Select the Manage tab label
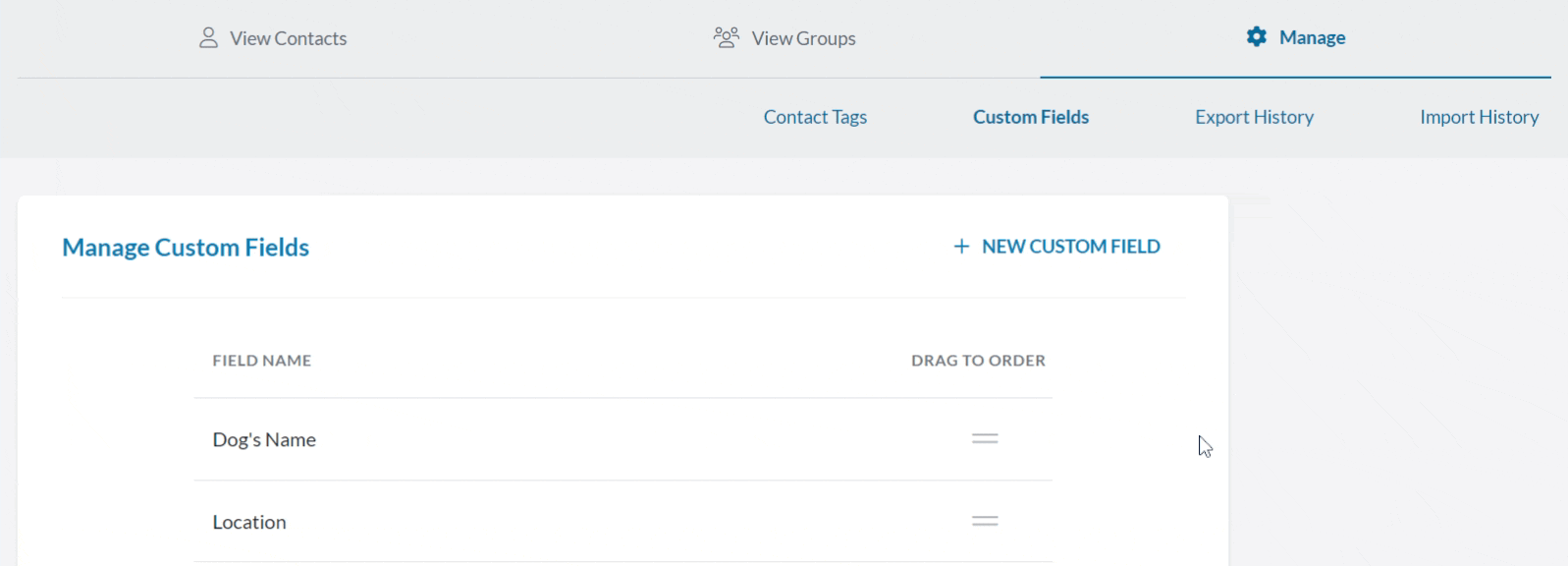This screenshot has width=1568, height=566. point(1312,37)
